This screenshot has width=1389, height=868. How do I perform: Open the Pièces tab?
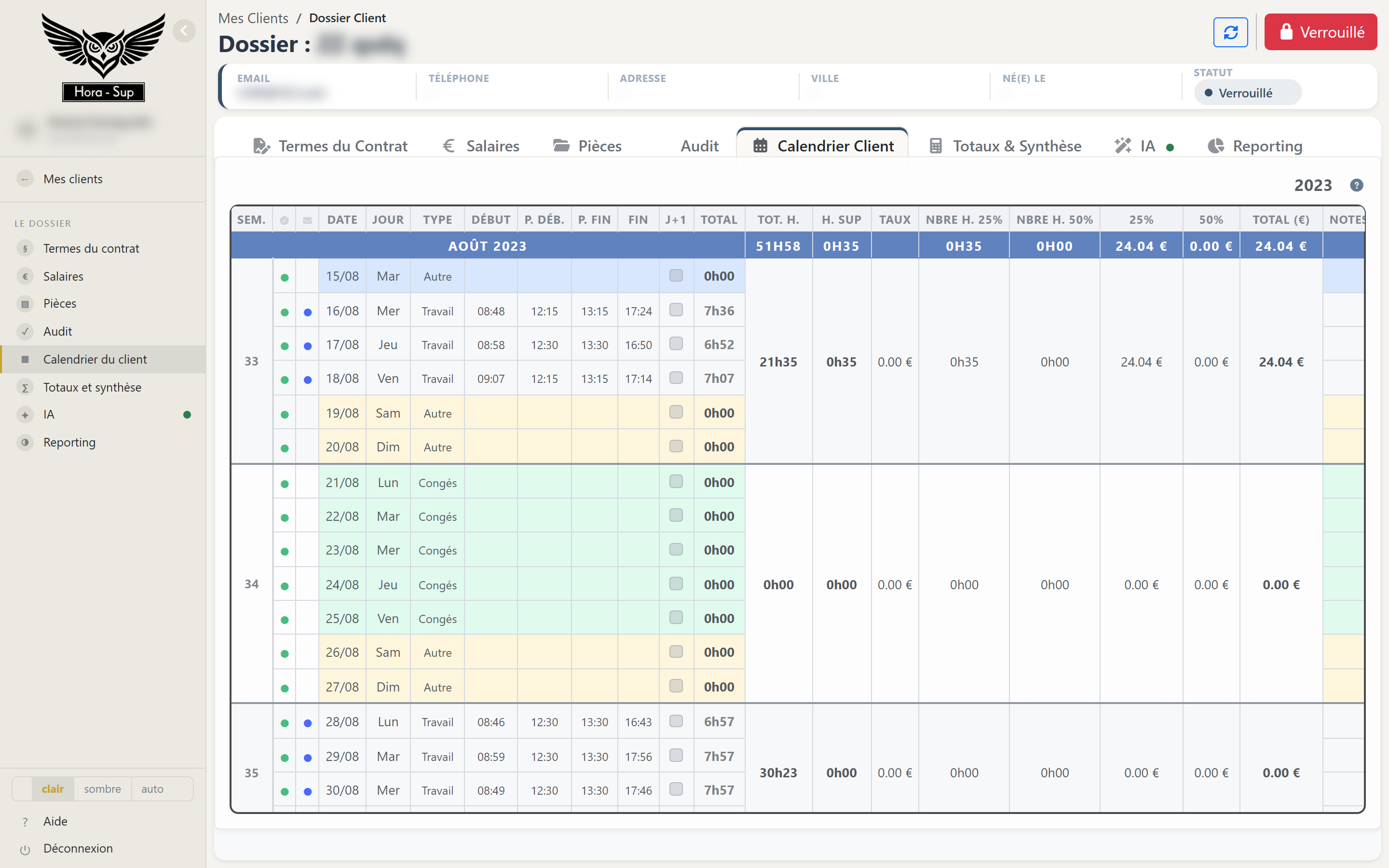tap(586, 146)
